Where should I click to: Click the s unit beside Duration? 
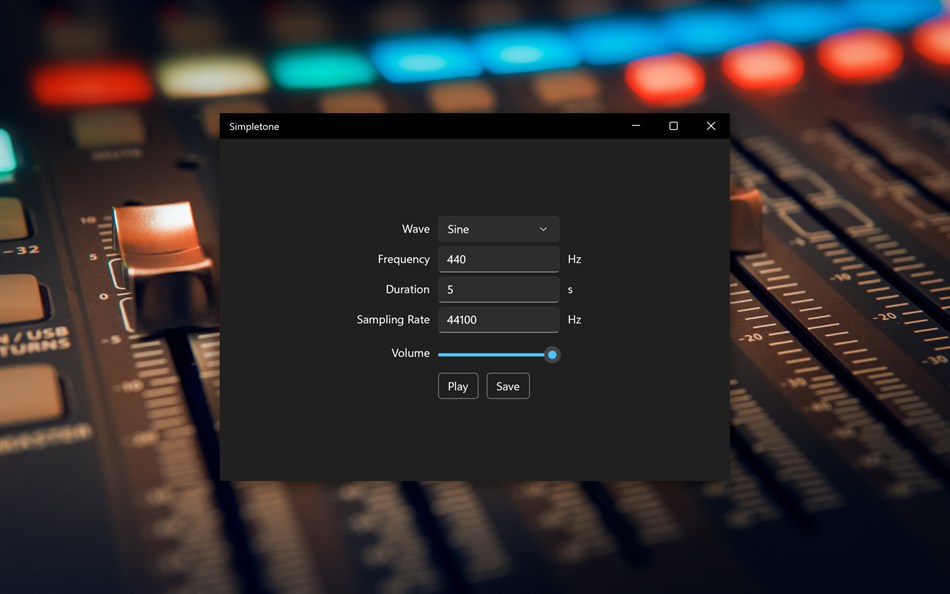coord(570,290)
